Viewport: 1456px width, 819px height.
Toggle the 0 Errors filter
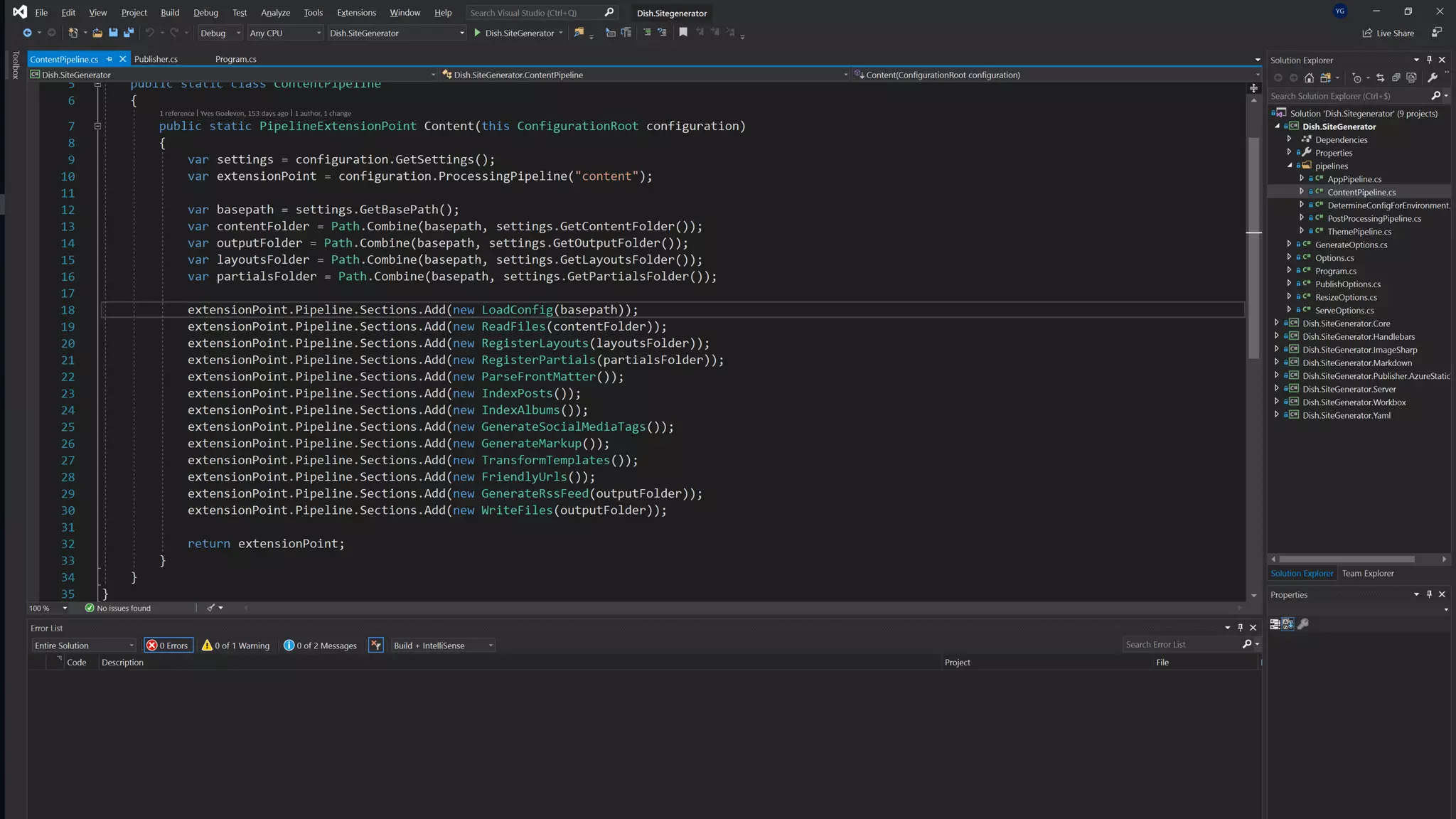[x=168, y=646]
